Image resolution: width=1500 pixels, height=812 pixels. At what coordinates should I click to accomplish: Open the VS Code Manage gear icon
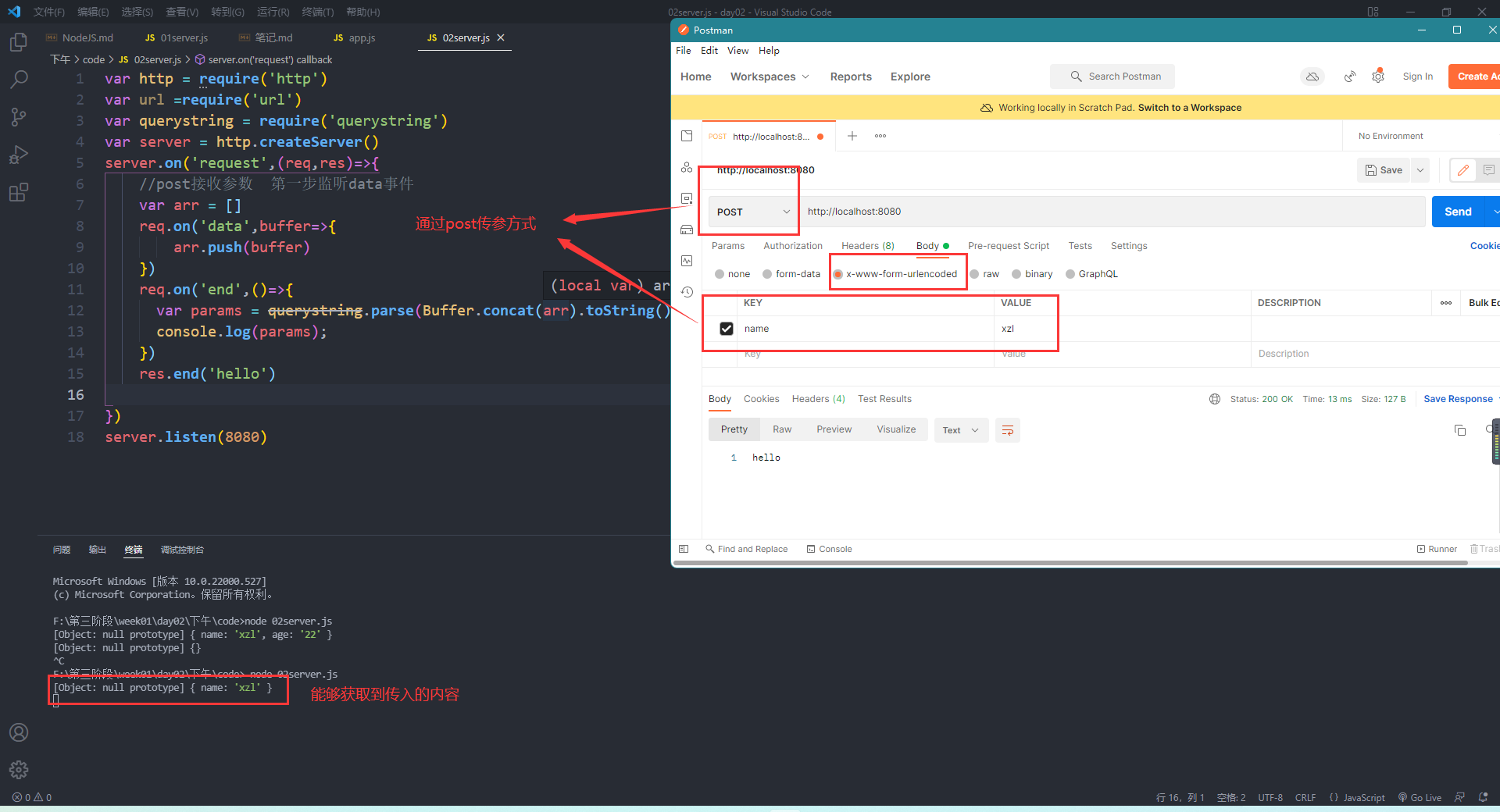[x=19, y=770]
